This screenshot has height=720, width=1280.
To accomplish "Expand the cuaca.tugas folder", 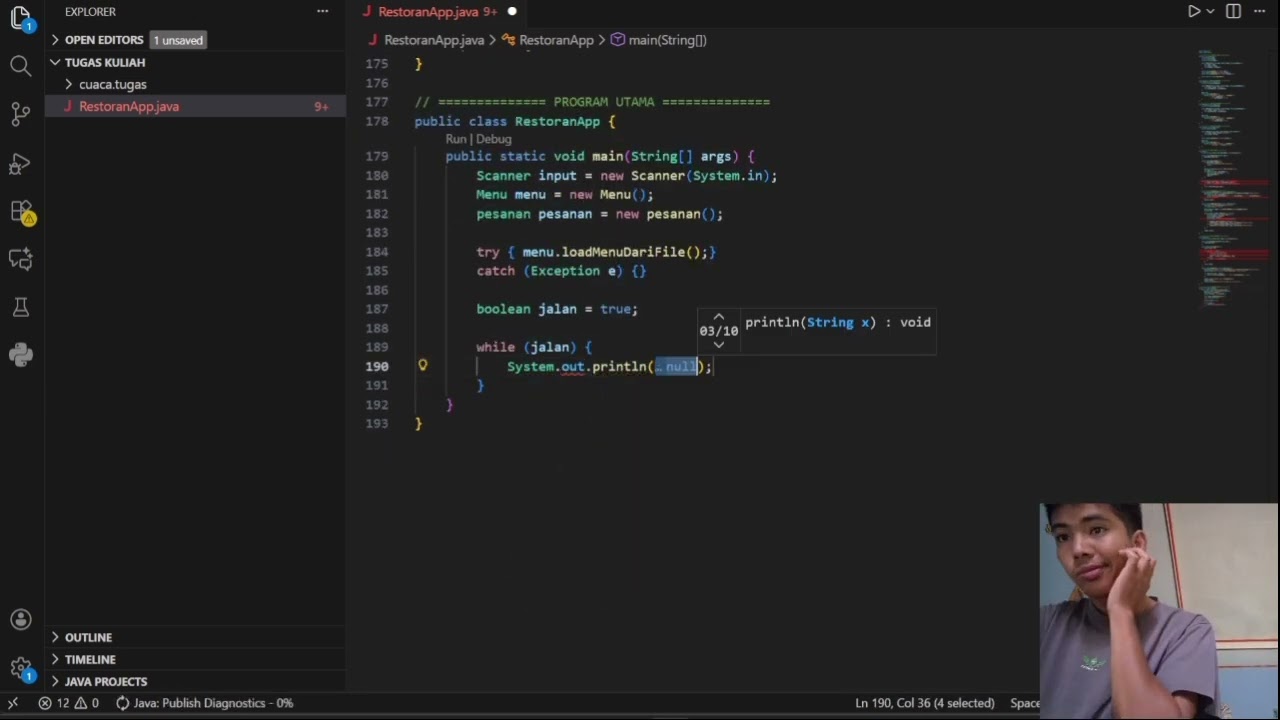I will [x=112, y=84].
